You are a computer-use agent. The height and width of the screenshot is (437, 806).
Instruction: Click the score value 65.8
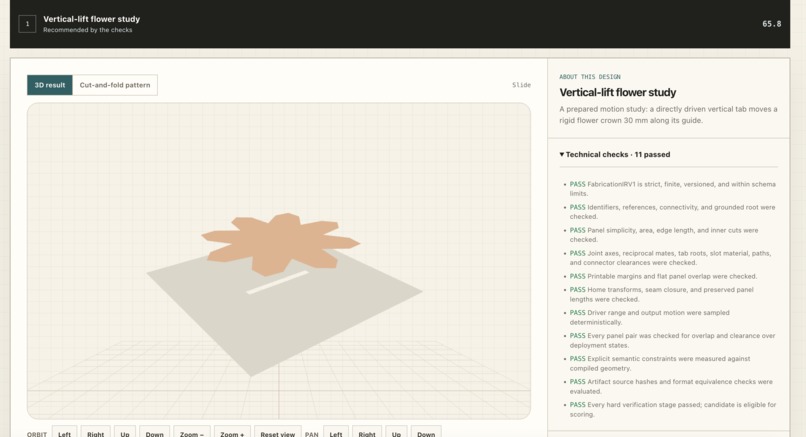click(x=772, y=24)
